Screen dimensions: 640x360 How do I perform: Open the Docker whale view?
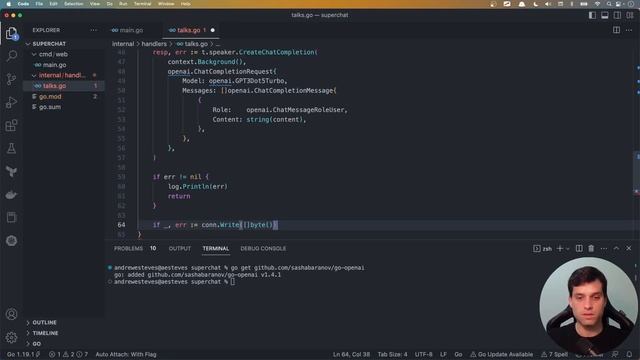pyautogui.click(x=11, y=195)
